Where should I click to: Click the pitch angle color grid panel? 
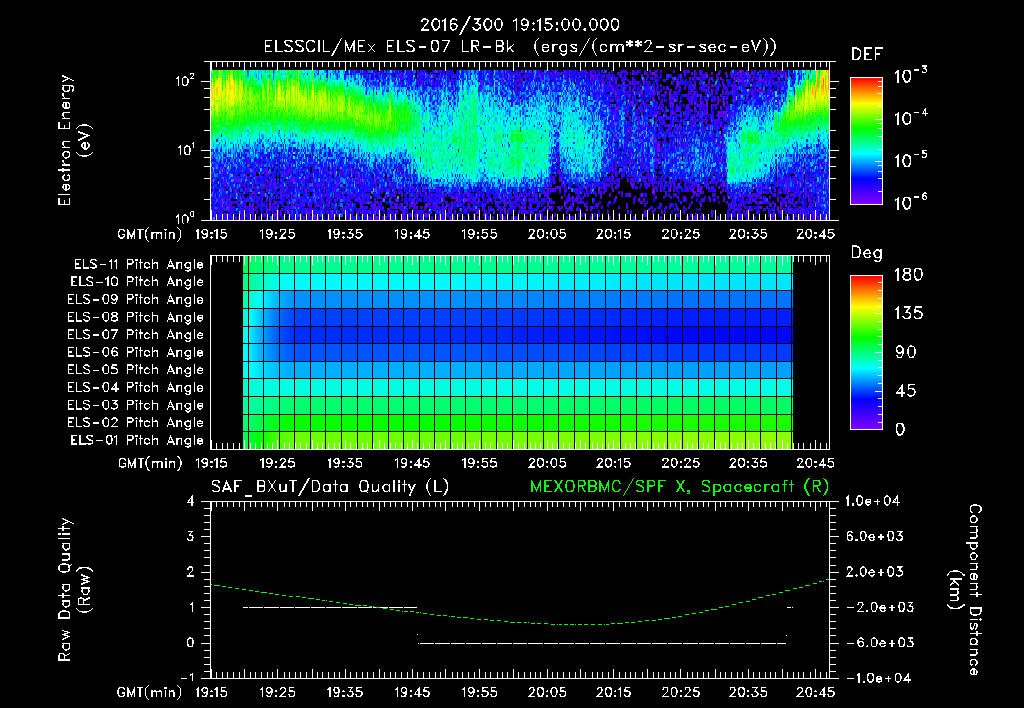click(x=518, y=353)
